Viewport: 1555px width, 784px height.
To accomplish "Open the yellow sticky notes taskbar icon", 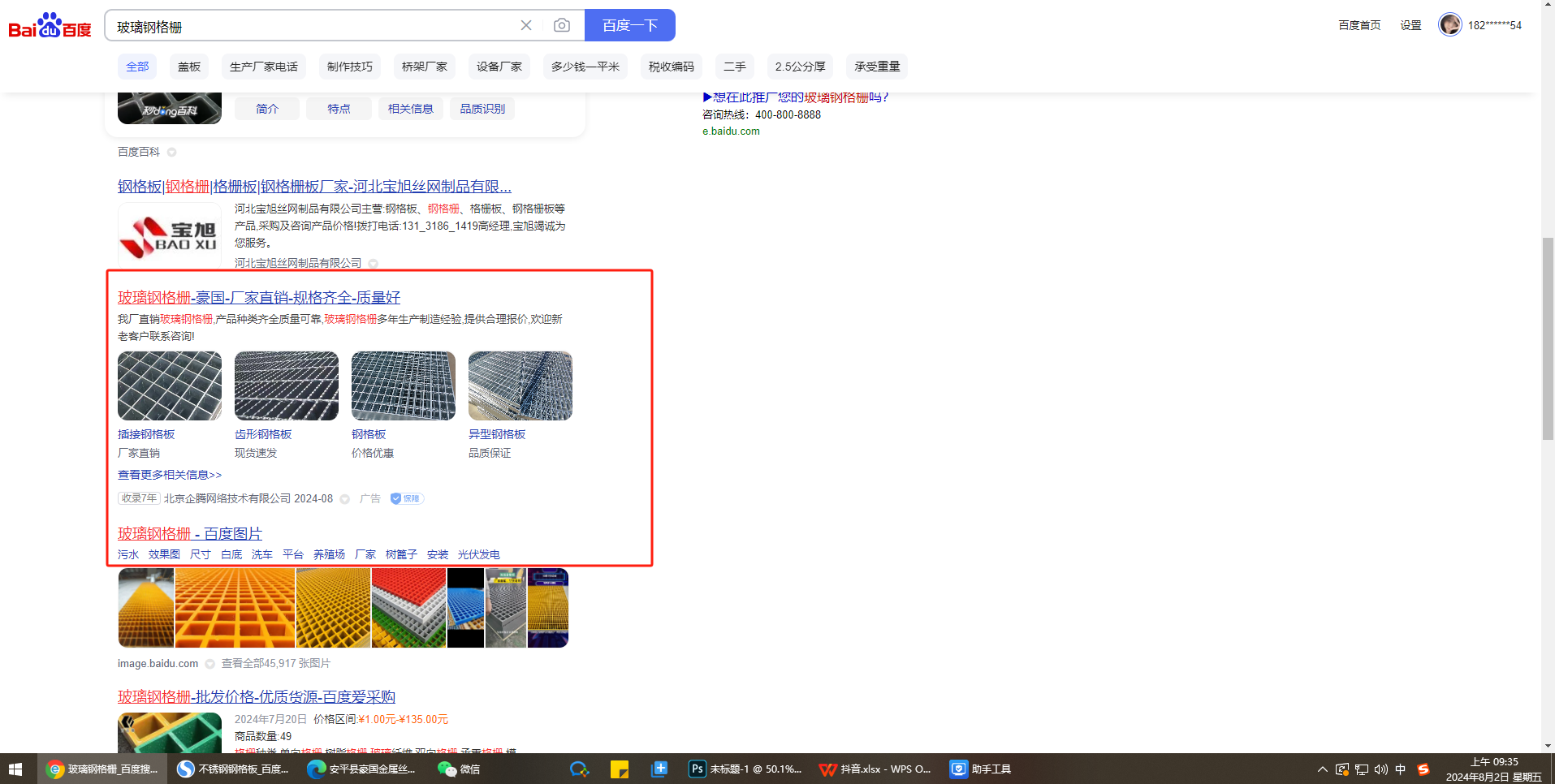I will 620,769.
